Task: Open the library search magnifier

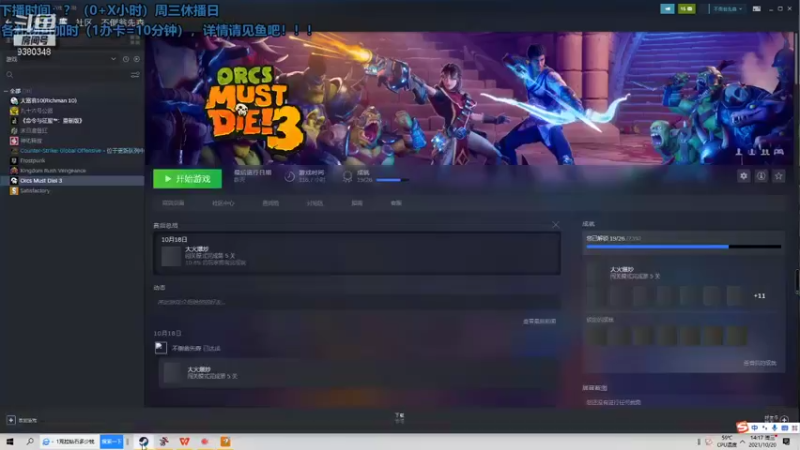Action: [10, 75]
